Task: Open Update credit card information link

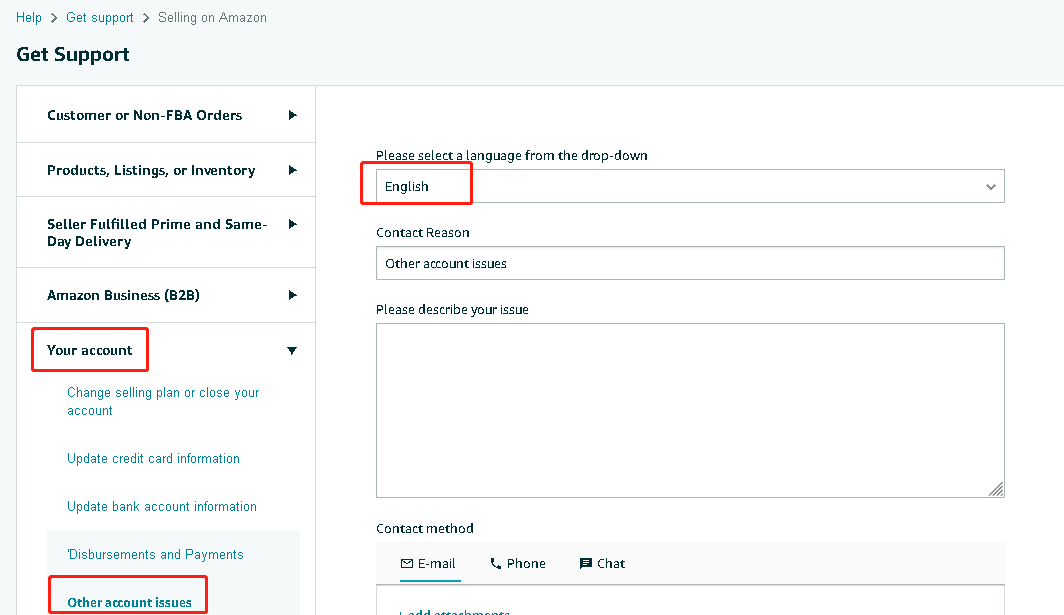Action: tap(153, 458)
